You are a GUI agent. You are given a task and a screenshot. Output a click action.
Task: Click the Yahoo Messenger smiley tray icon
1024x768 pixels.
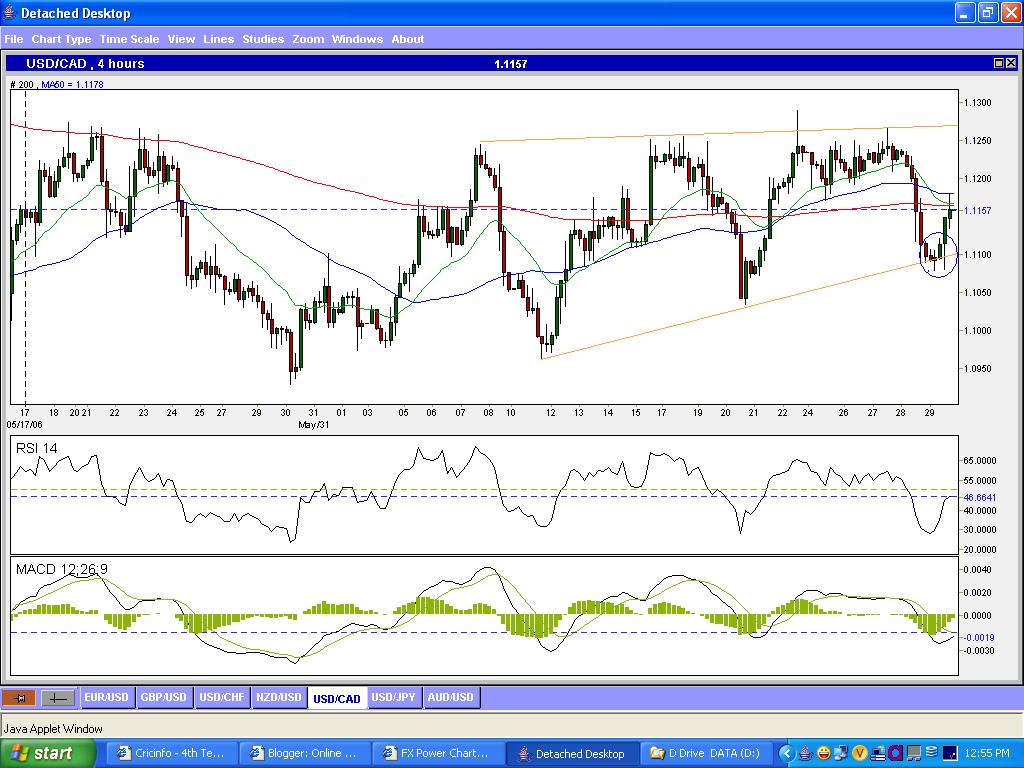[823, 753]
